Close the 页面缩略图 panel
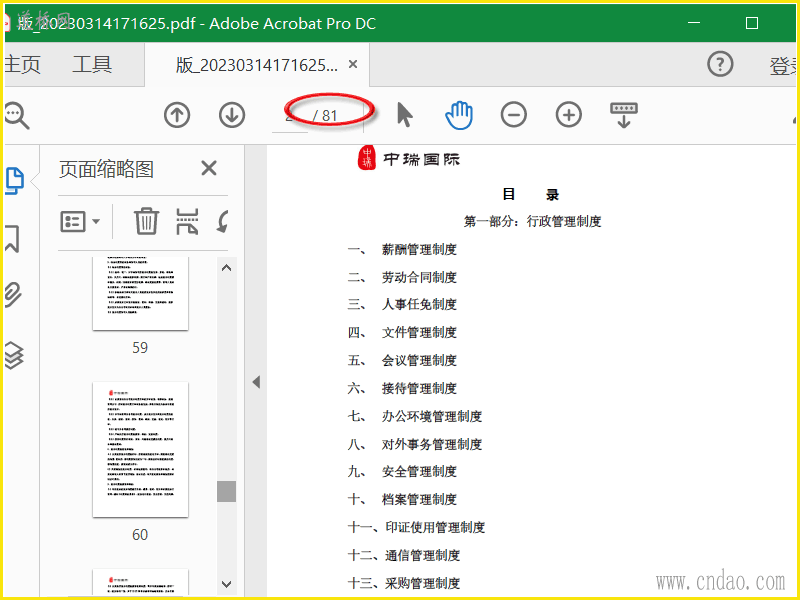Screen dimensions: 800x600 209,168
